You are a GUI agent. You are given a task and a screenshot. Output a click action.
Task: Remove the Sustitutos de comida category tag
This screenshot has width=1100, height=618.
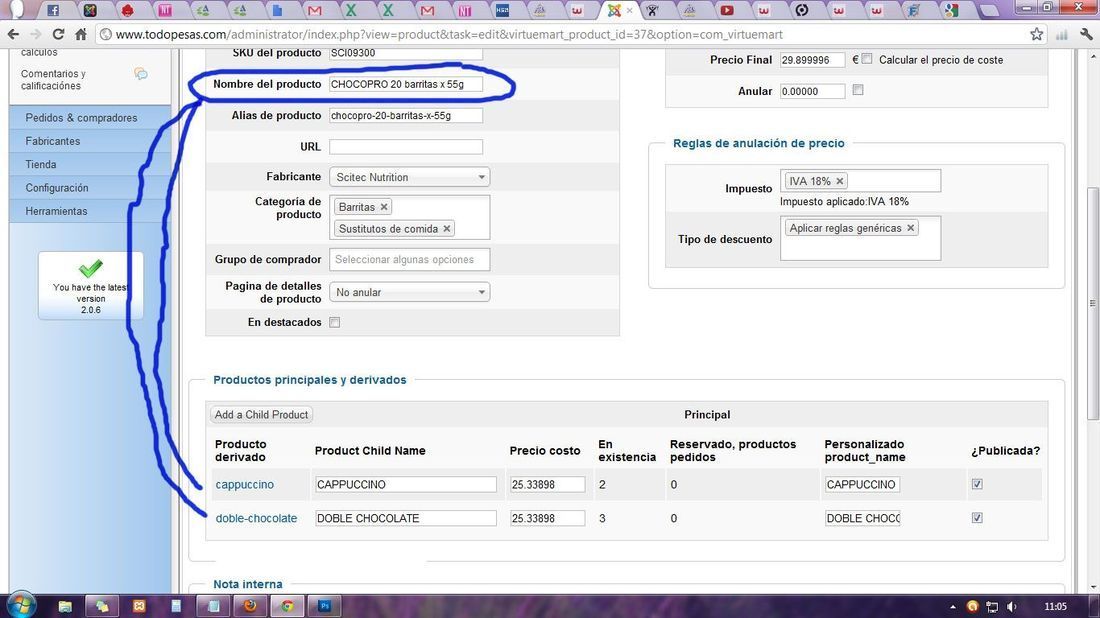(446, 229)
